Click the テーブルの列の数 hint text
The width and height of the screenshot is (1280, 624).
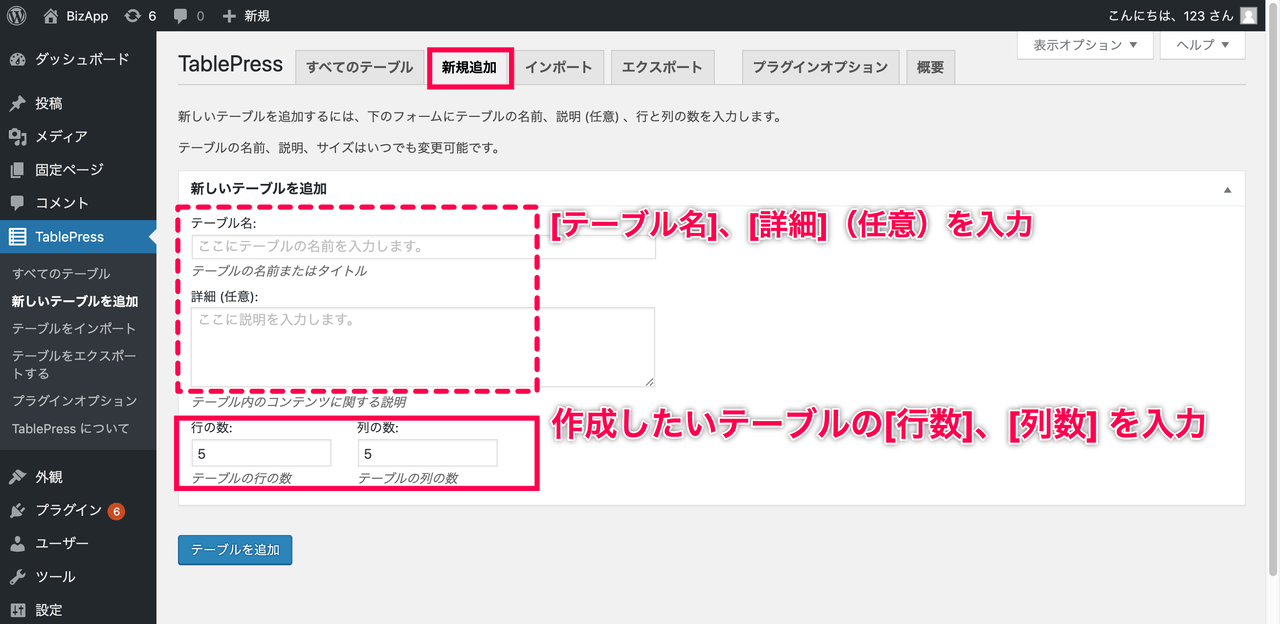pyautogui.click(x=408, y=478)
